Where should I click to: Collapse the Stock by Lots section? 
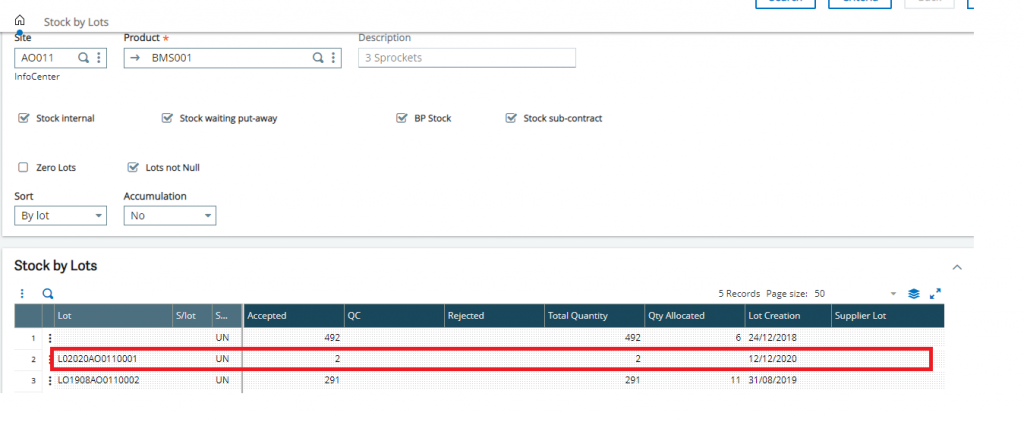(957, 267)
